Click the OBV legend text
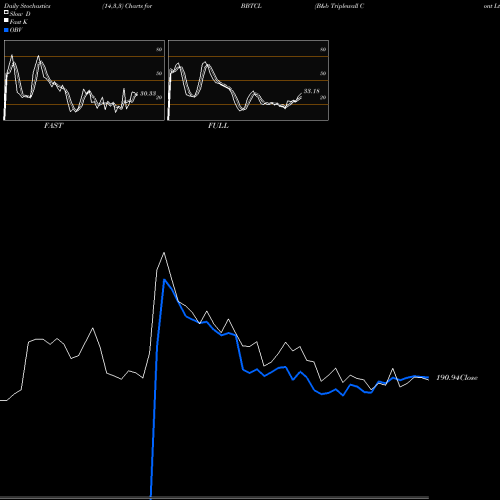The height and width of the screenshot is (500, 500). point(16,30)
